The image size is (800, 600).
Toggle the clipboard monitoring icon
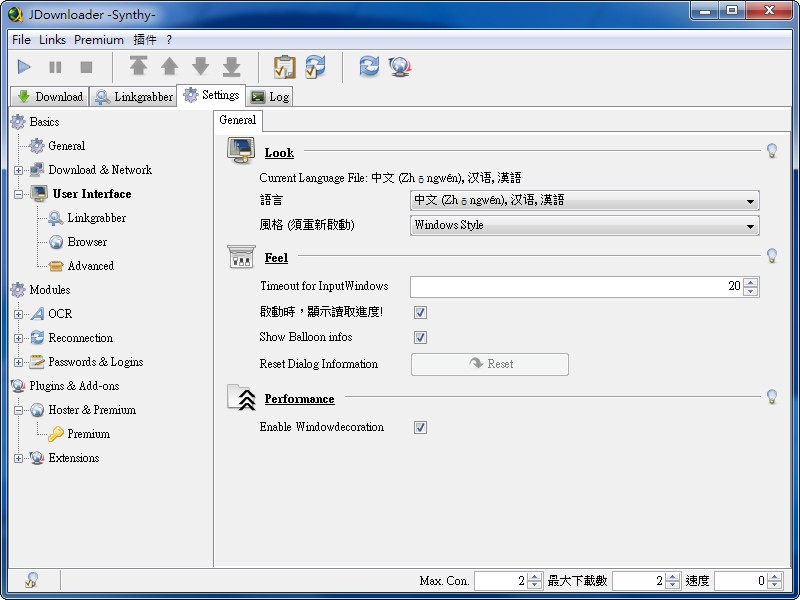tap(285, 67)
